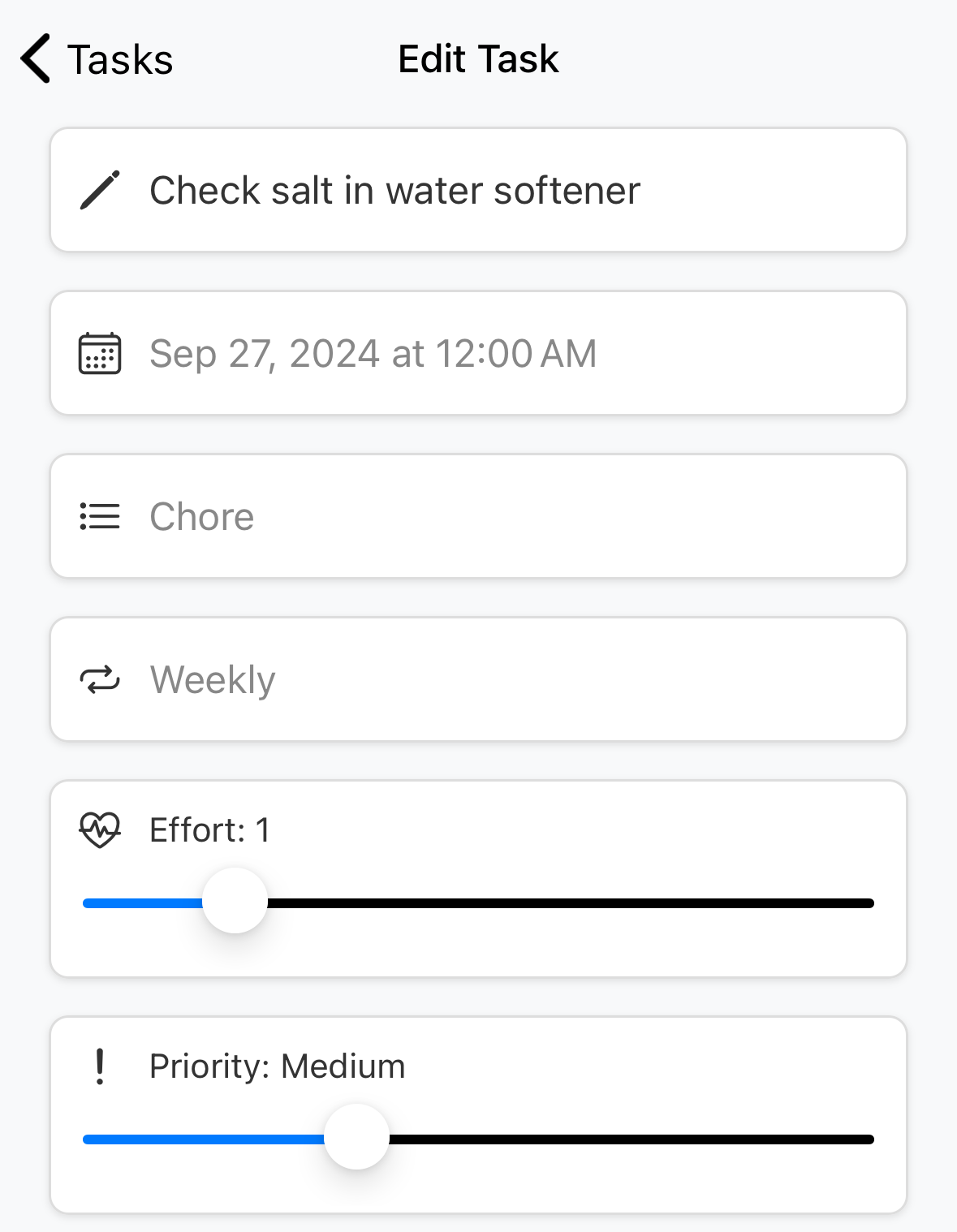
Task: Open the Weekly repeat selector
Action: point(213,680)
